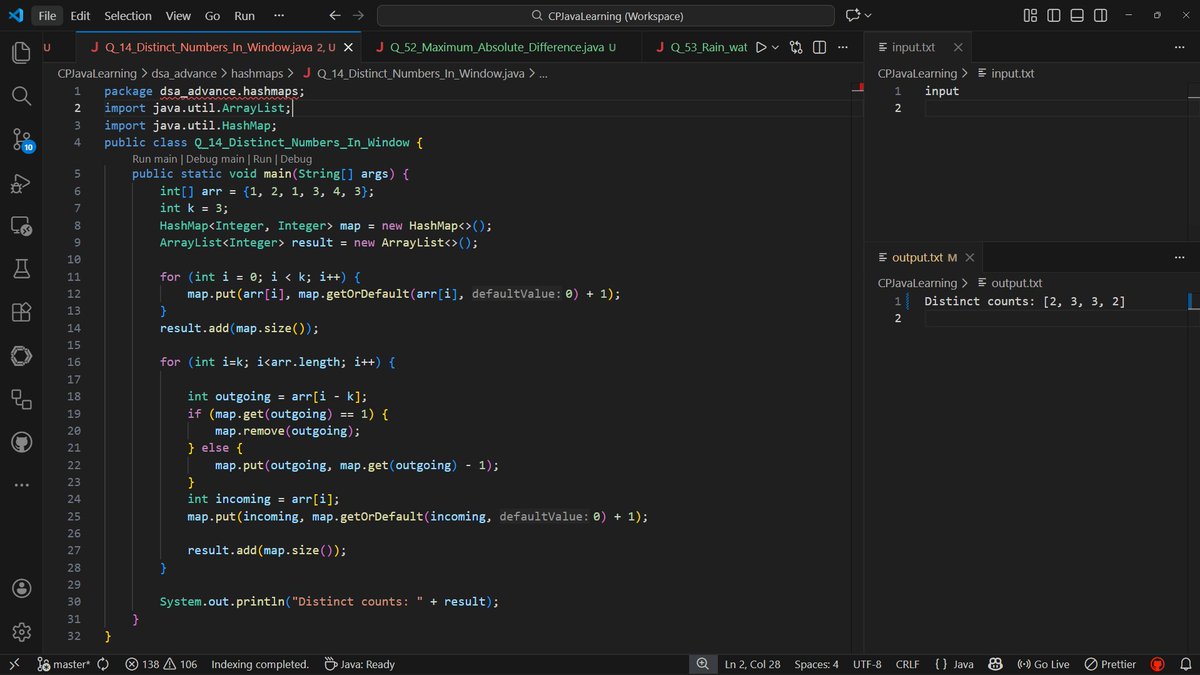The width and height of the screenshot is (1200, 675).
Task: Change indentation via Spaces: 4
Action: (816, 664)
